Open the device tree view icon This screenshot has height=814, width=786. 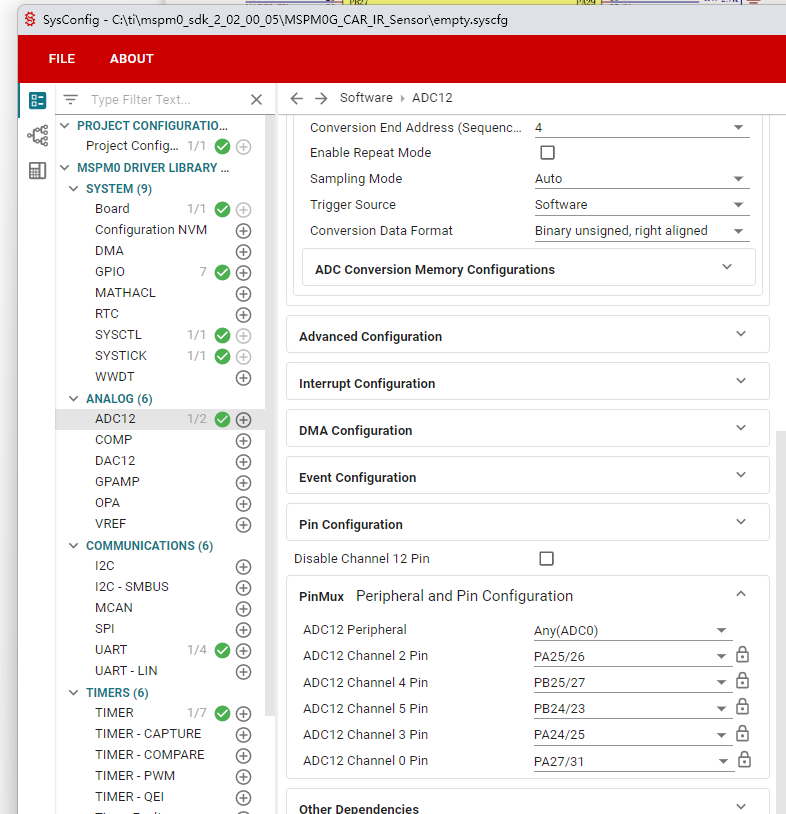[x=37, y=135]
